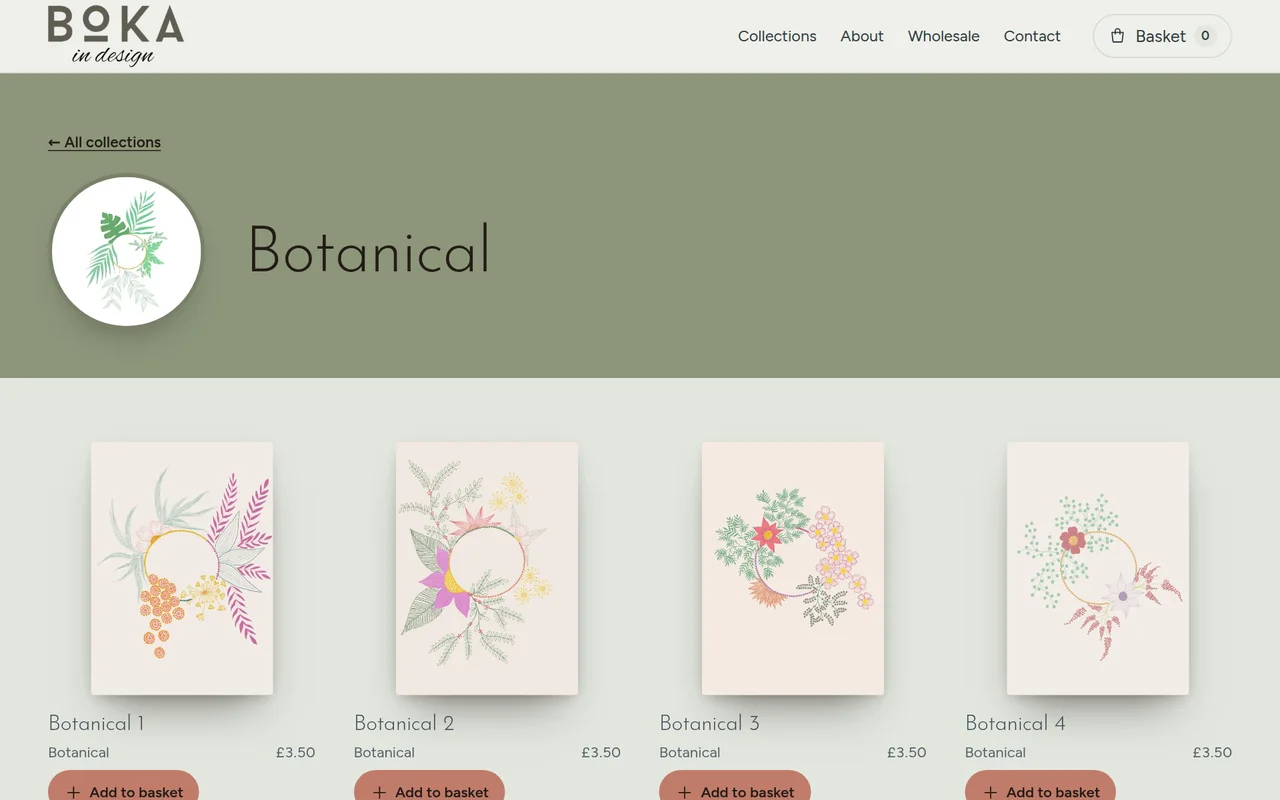Click the Botanical category label under Botanical 2
The image size is (1280, 800).
(x=384, y=752)
